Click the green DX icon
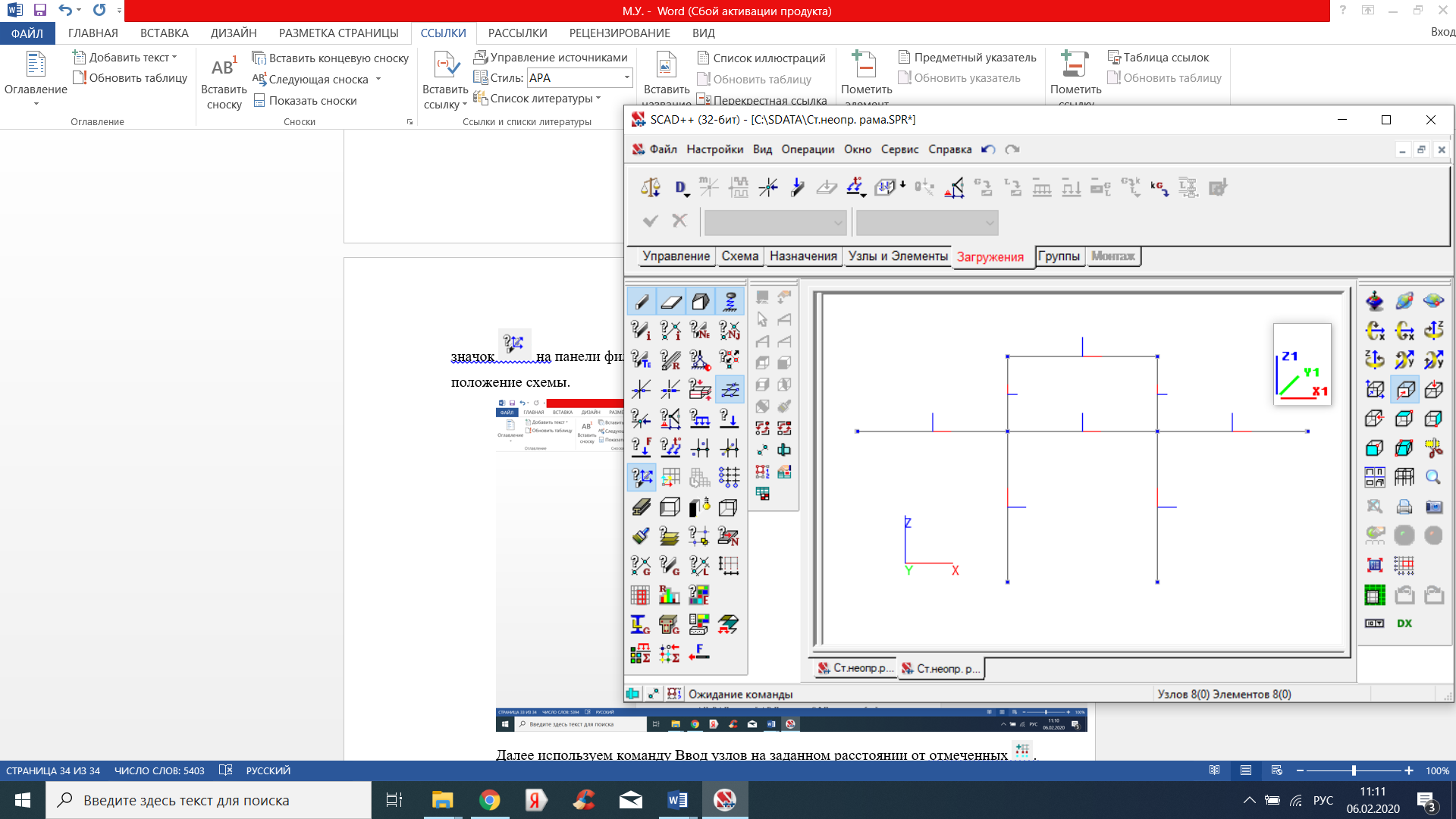This screenshot has height=819, width=1456. [x=1404, y=623]
